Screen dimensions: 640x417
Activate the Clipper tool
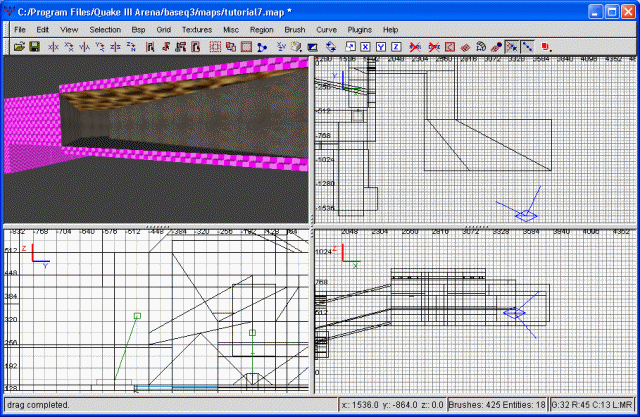click(x=262, y=47)
